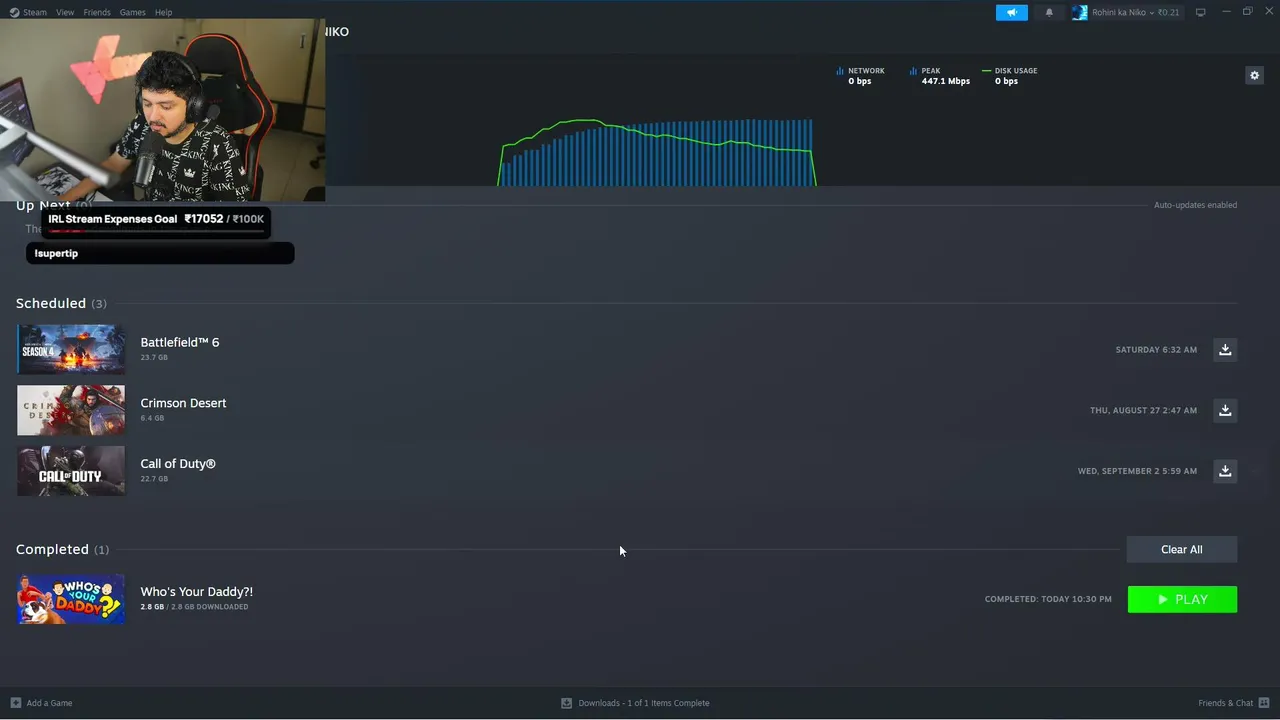Open the Games menu
The width and height of the screenshot is (1280, 720).
[132, 12]
